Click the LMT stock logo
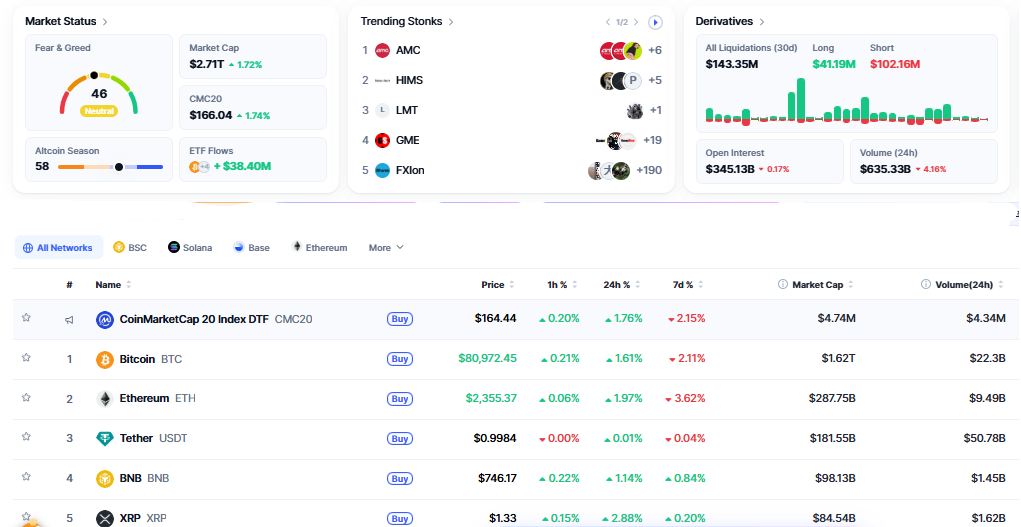The image size is (1021, 527). pos(382,110)
